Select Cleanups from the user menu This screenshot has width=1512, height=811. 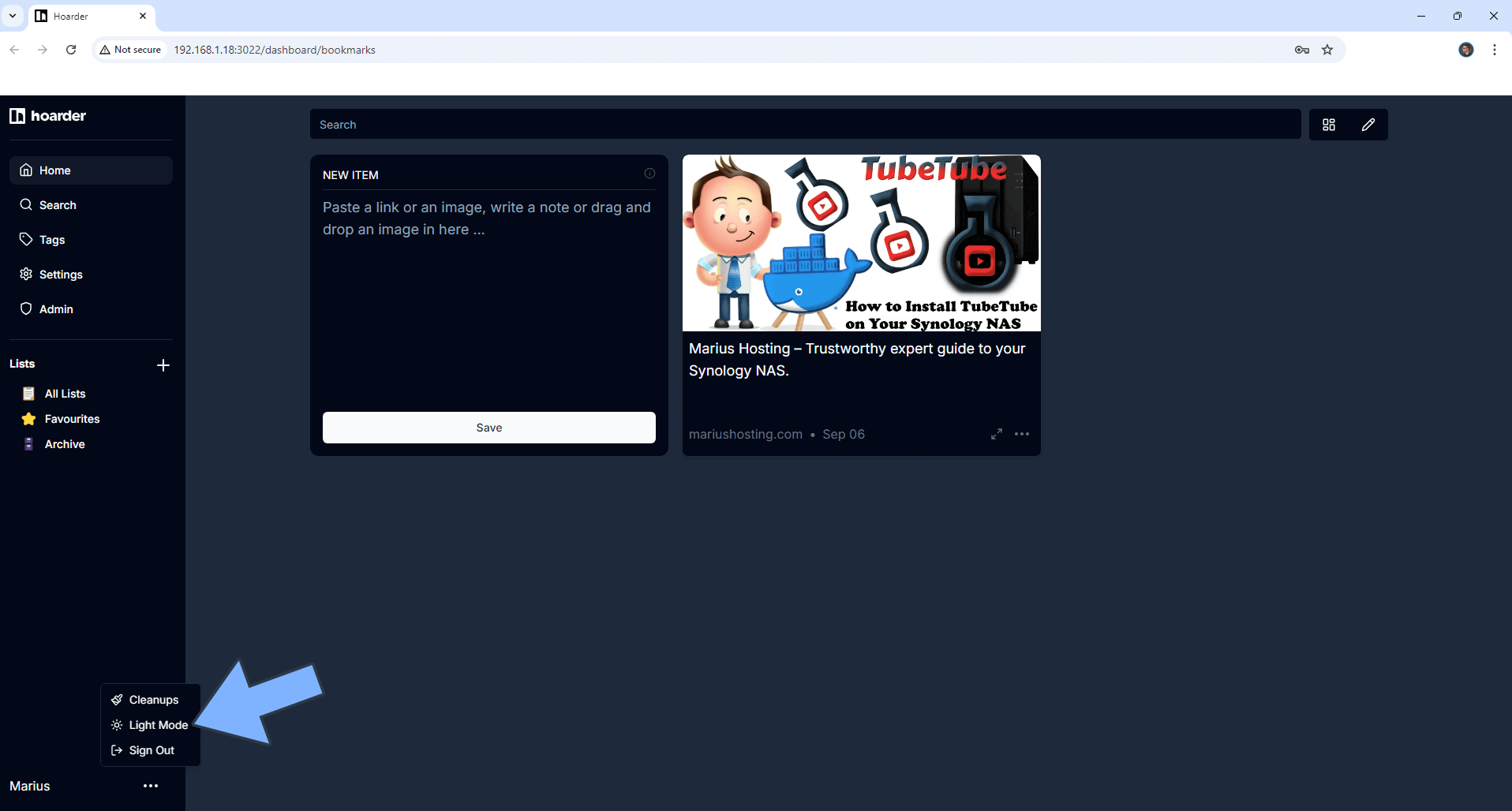[150, 700]
